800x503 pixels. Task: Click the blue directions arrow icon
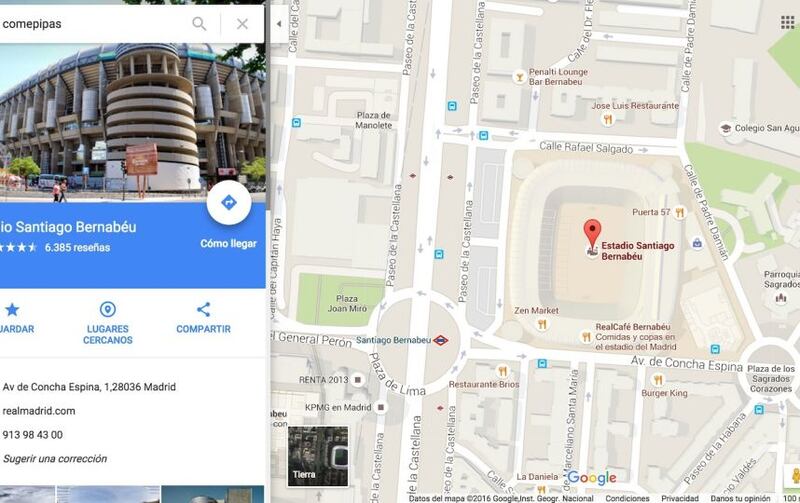[229, 203]
